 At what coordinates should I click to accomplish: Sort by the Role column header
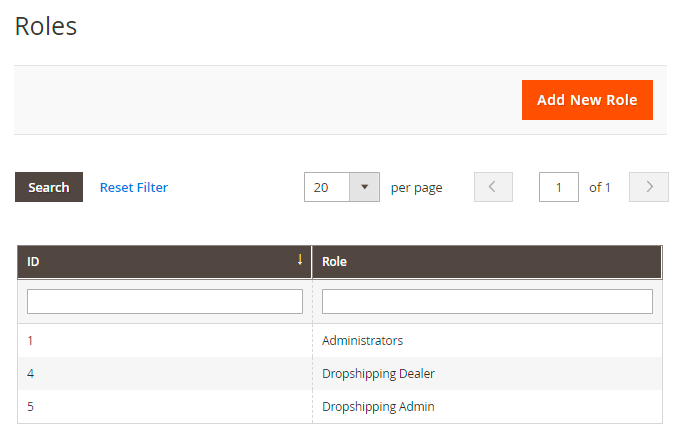coord(335,262)
